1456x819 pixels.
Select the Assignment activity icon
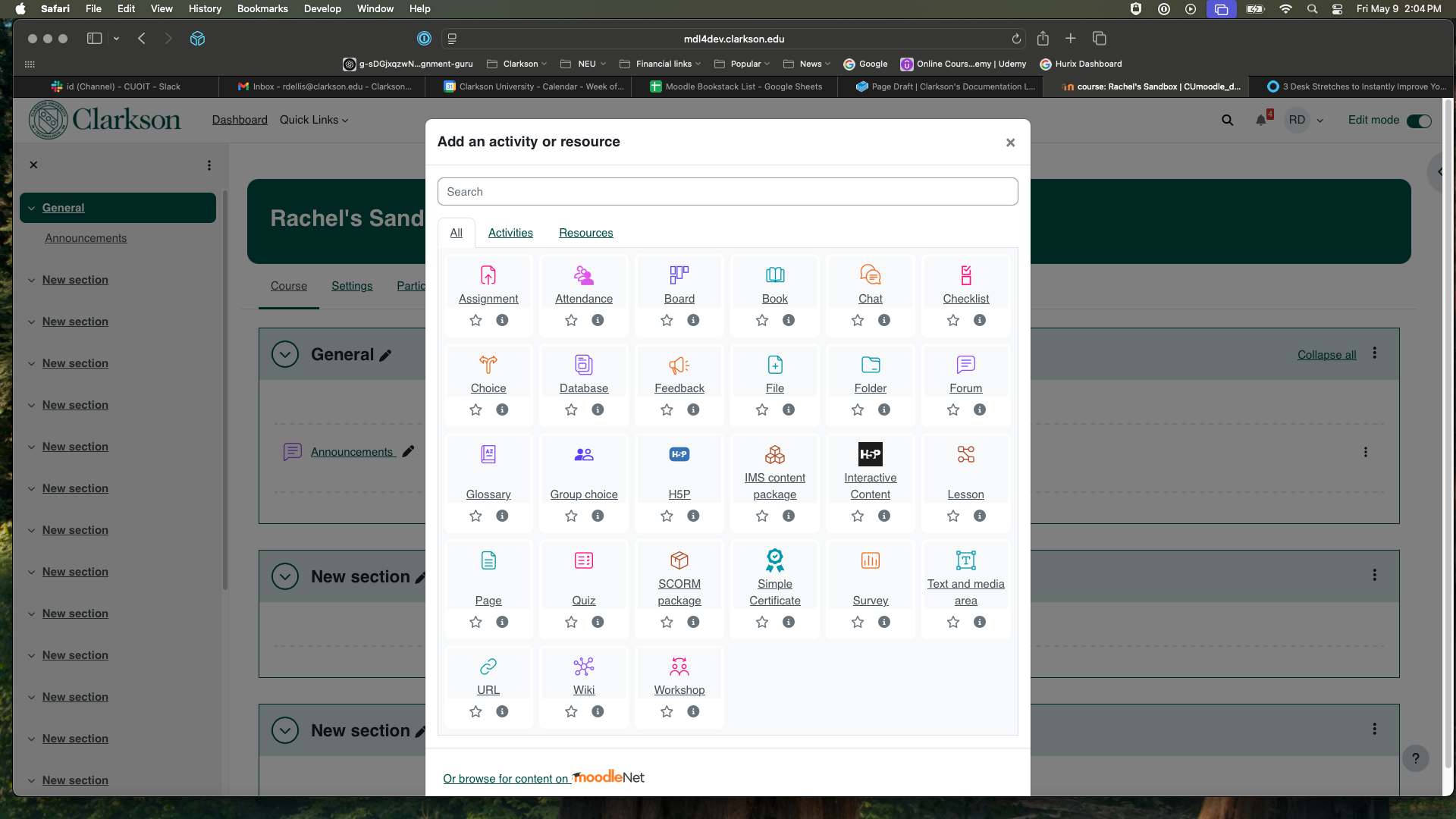coord(488,275)
